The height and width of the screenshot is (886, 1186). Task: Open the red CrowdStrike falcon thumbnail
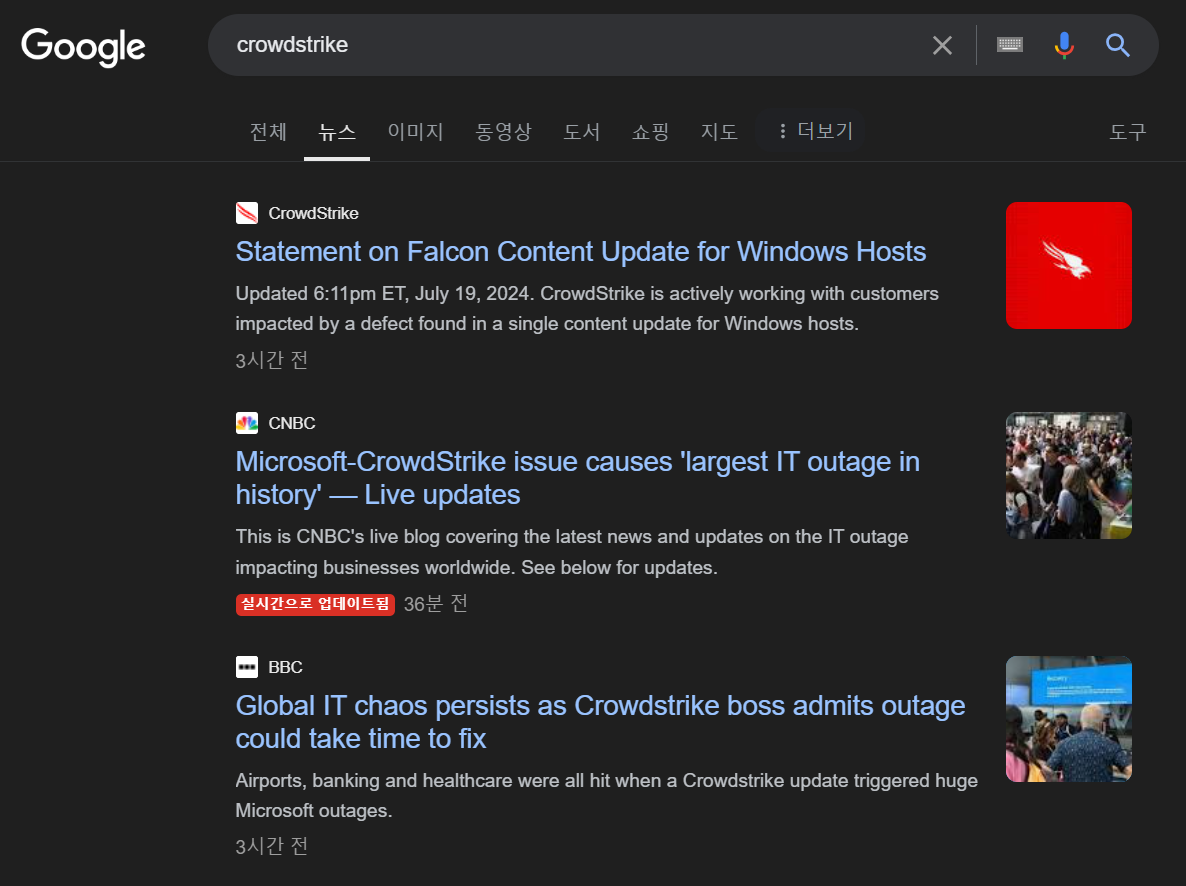pyautogui.click(x=1068, y=266)
